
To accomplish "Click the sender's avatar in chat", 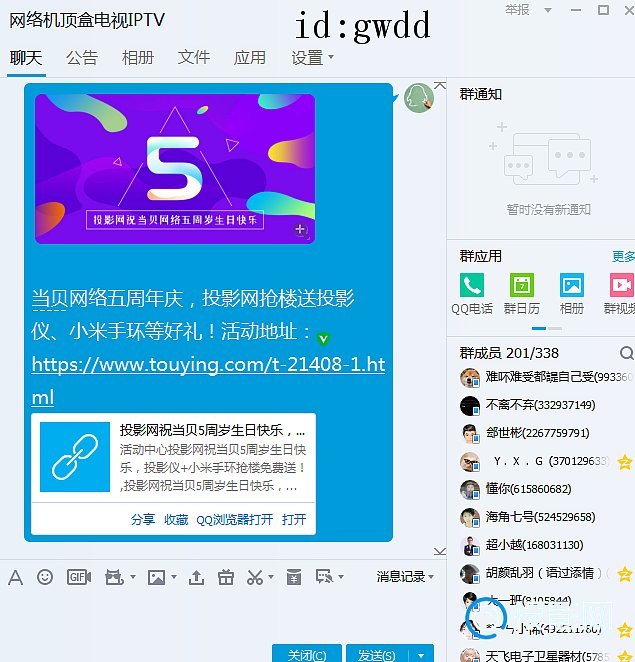I will [x=419, y=98].
